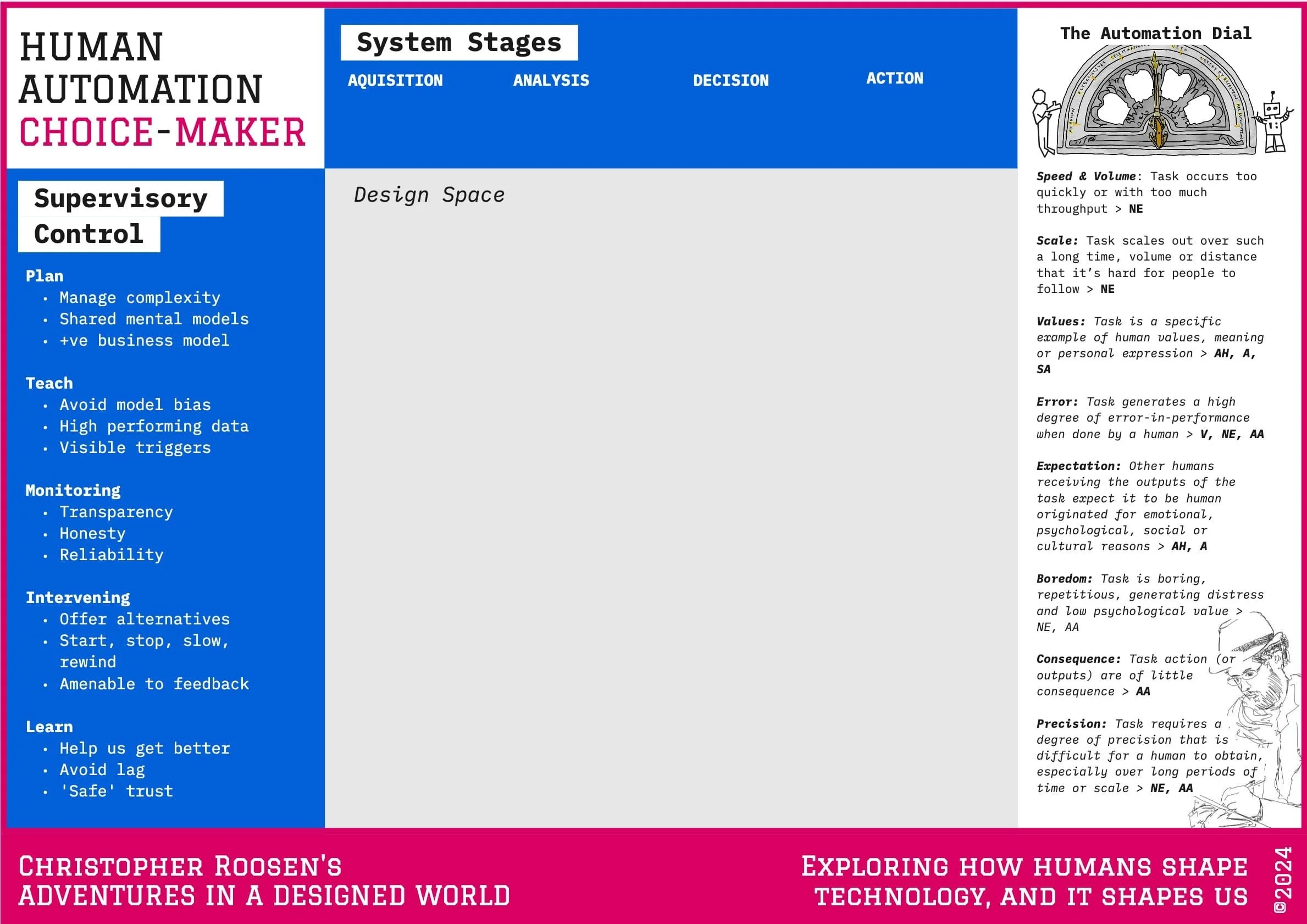
Task: Click Christopher Roosen's Adventures footer text
Action: [264, 881]
